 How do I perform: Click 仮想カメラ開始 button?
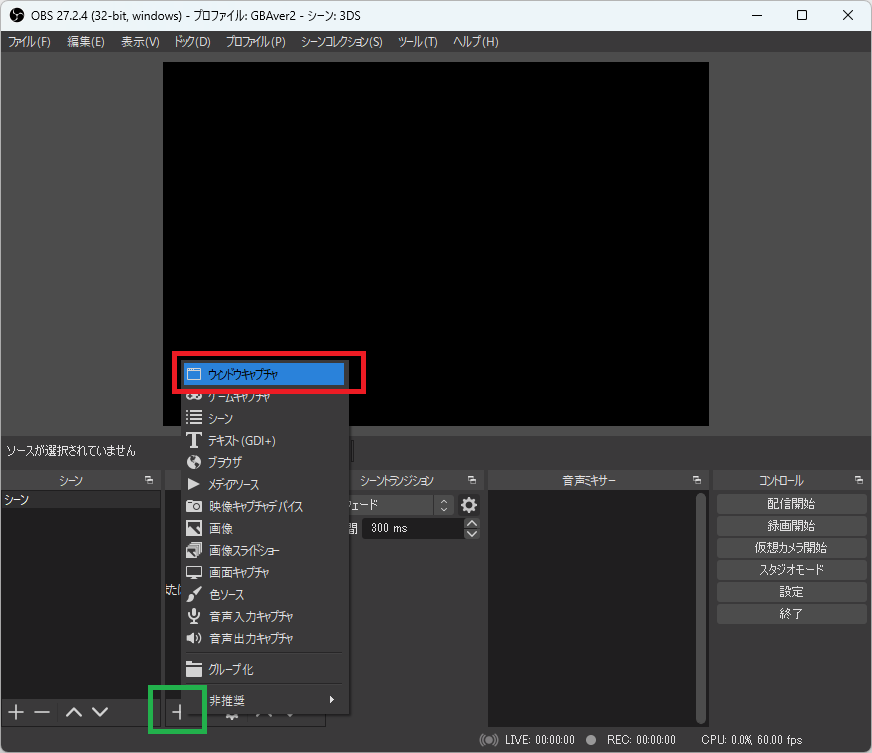pos(791,548)
